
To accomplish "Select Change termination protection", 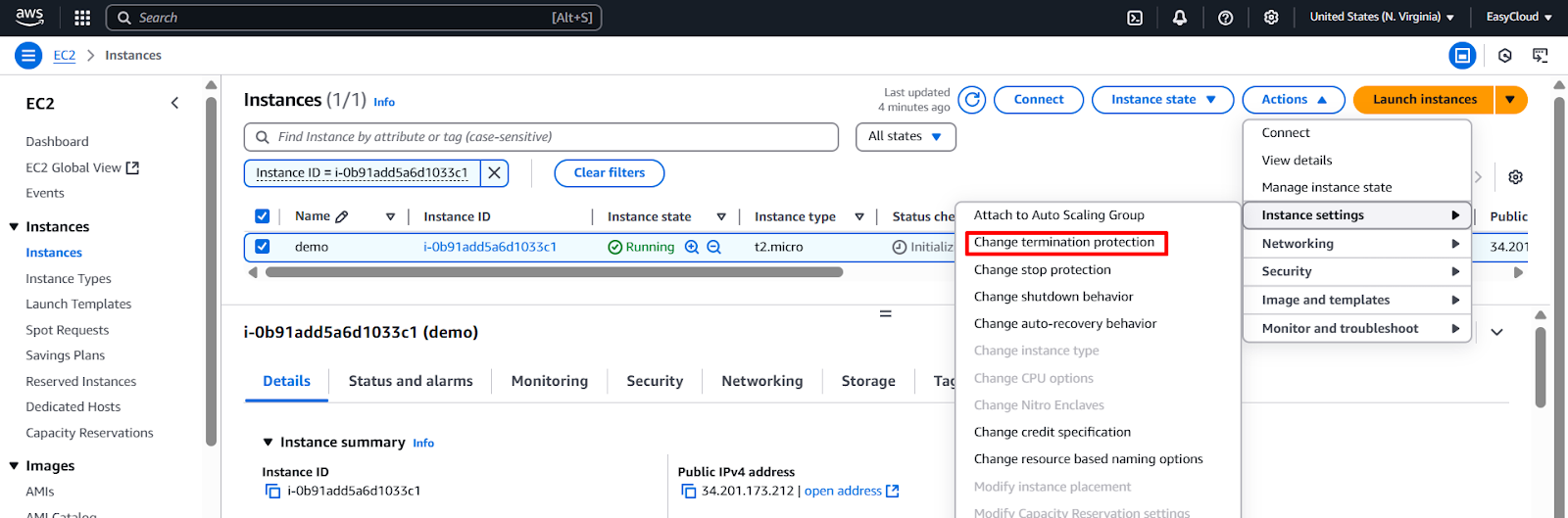I will [x=1065, y=243].
